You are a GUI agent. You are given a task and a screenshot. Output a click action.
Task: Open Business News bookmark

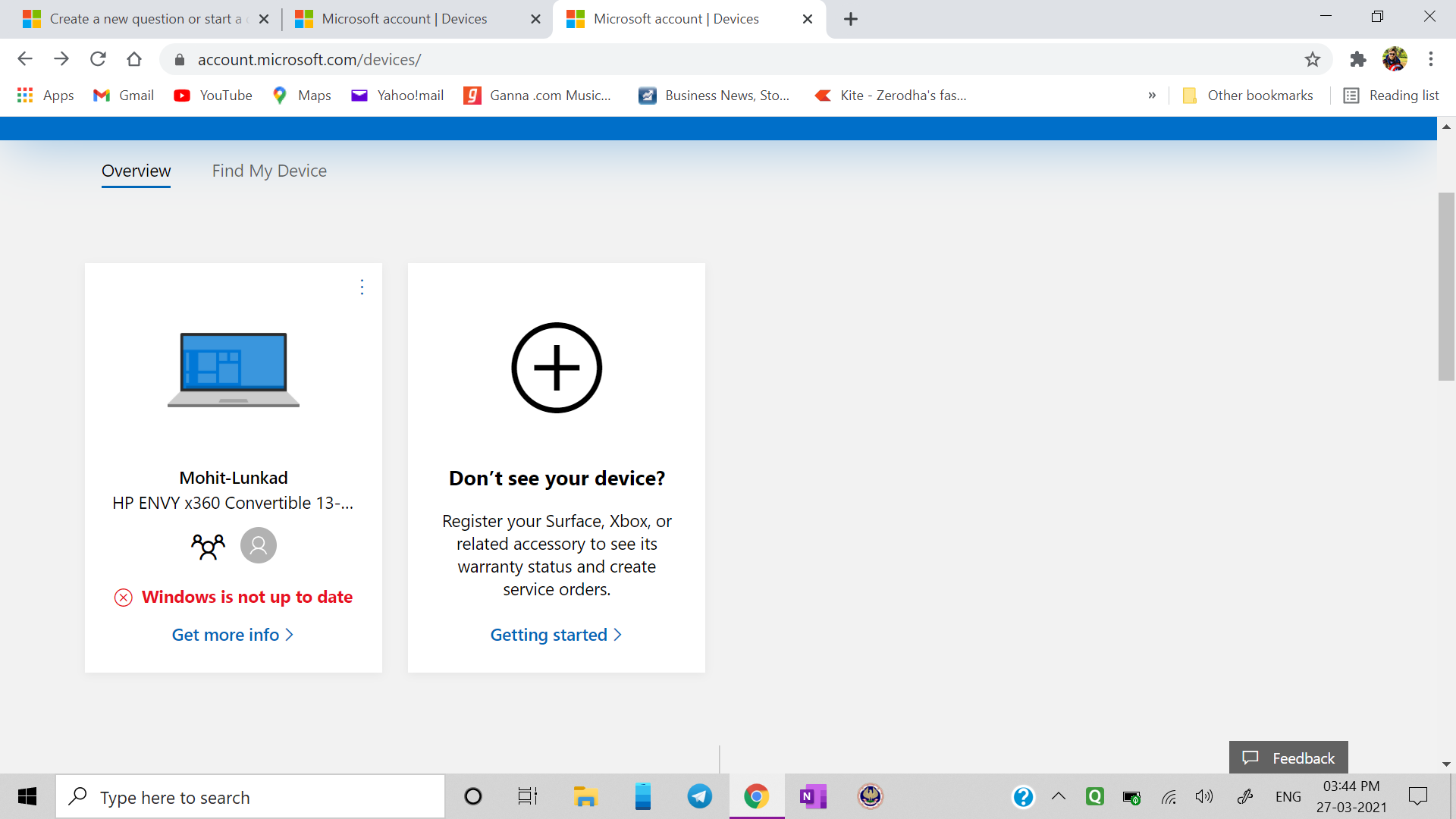[x=714, y=96]
